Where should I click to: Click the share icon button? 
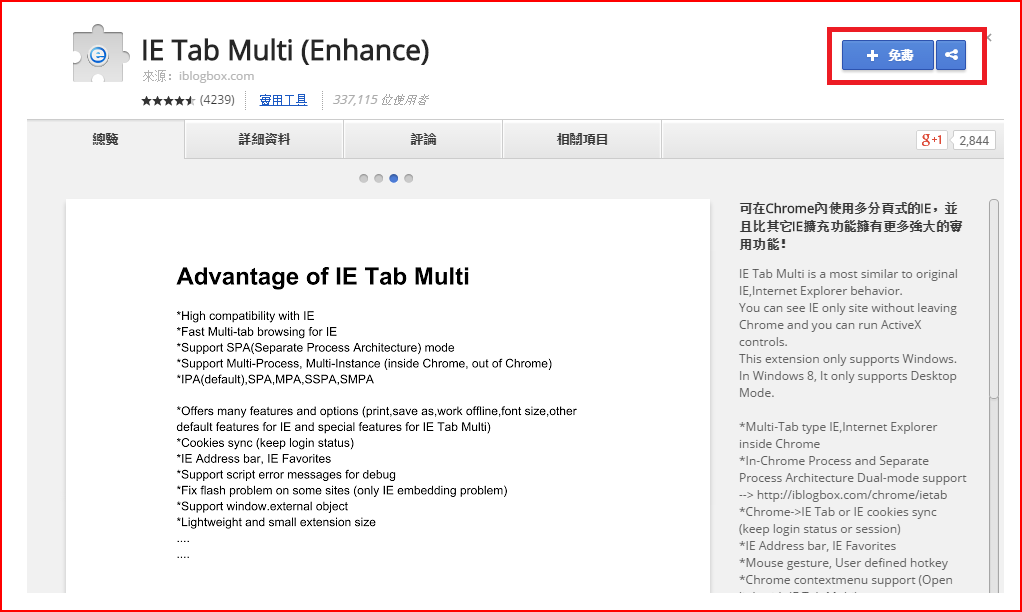[x=951, y=55]
